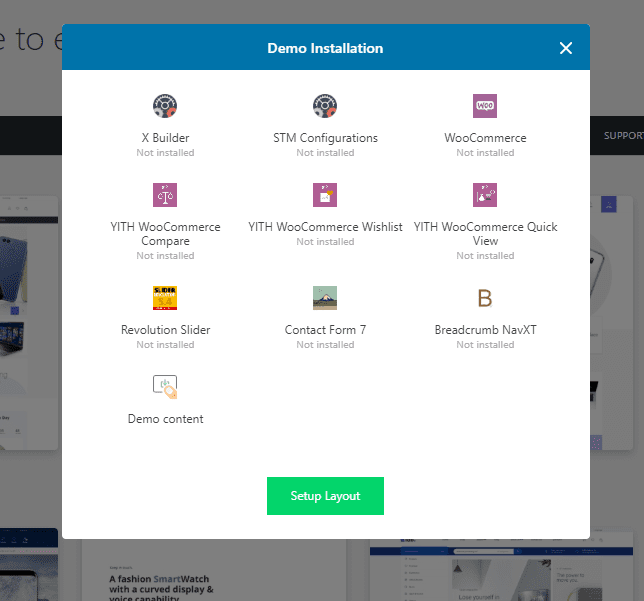644x601 pixels.
Task: Click Not installed under YITH WooCommerce Quick View
Action: click(485, 256)
